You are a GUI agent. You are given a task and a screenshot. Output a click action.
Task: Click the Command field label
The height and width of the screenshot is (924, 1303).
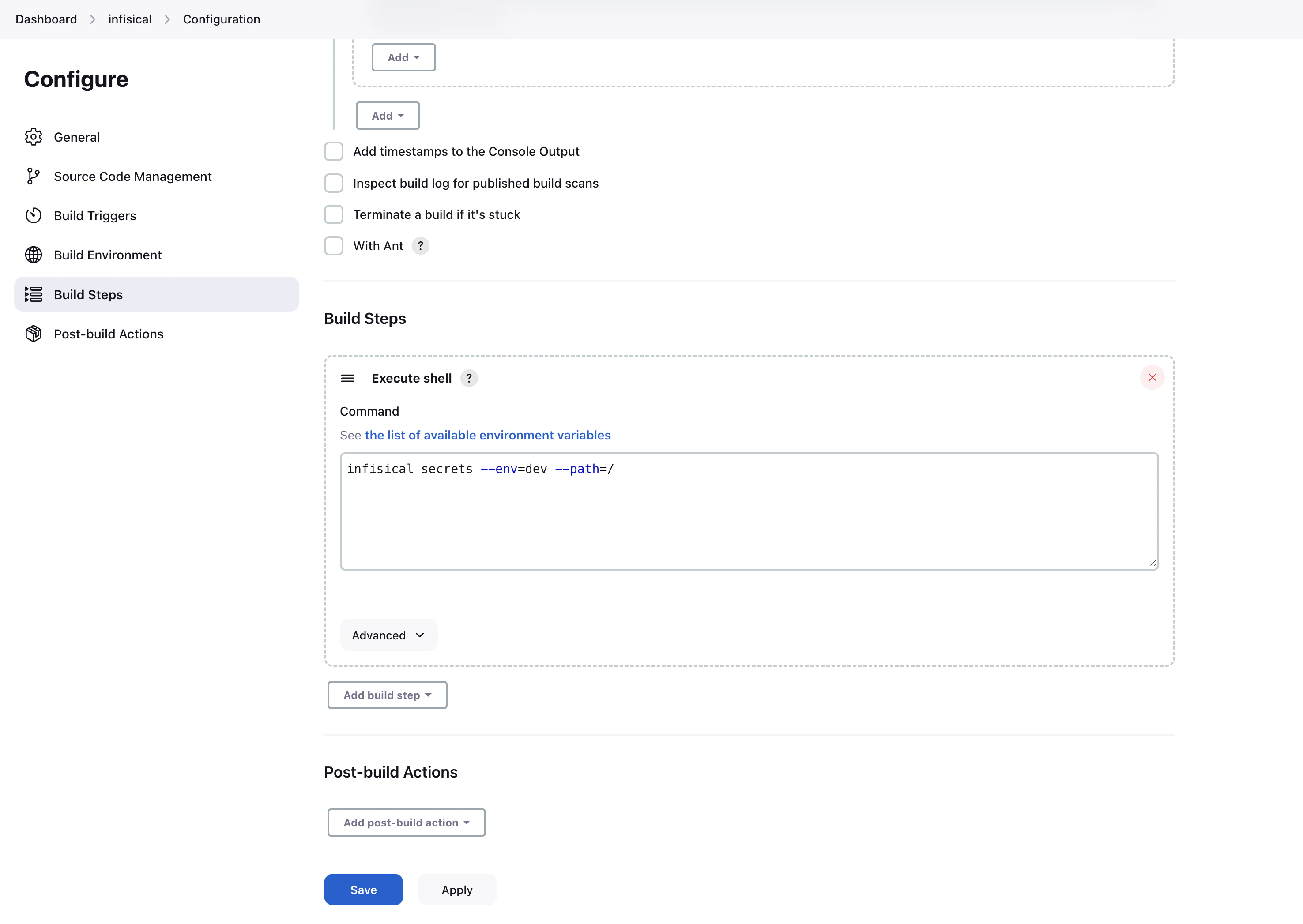pyautogui.click(x=369, y=411)
